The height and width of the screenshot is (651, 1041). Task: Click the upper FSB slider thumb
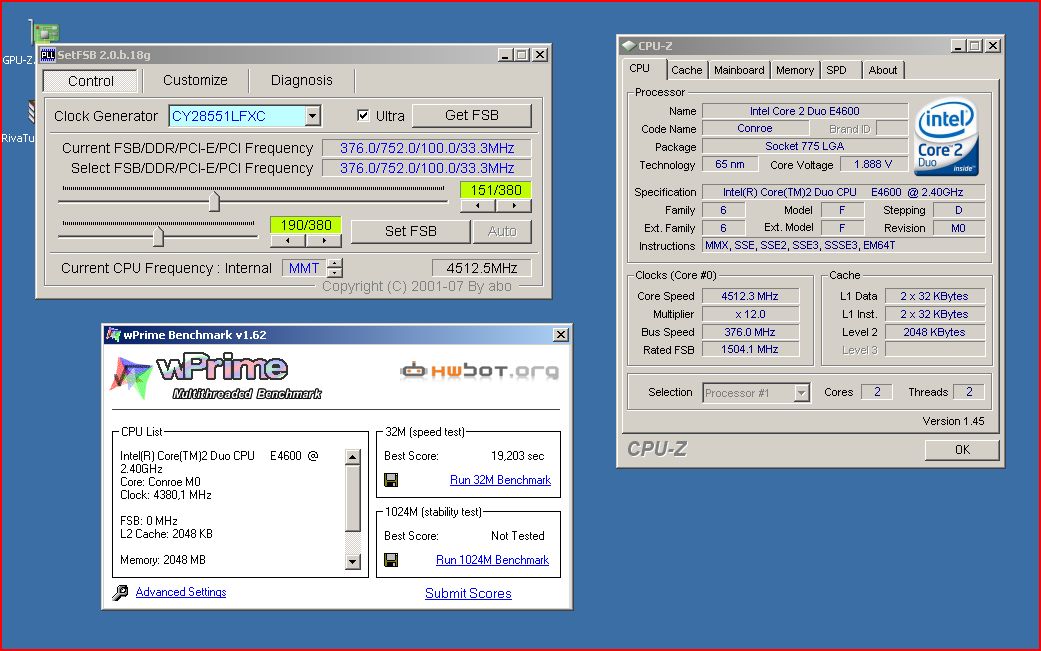click(214, 202)
